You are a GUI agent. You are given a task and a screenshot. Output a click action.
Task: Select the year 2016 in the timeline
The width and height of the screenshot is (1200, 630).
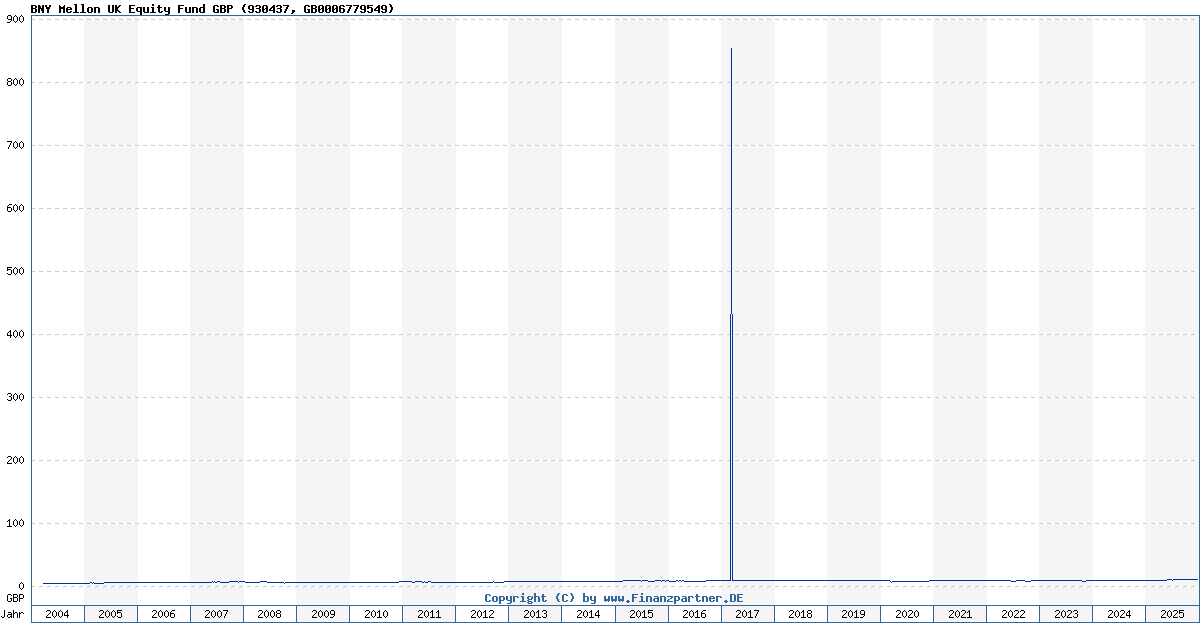coord(694,613)
